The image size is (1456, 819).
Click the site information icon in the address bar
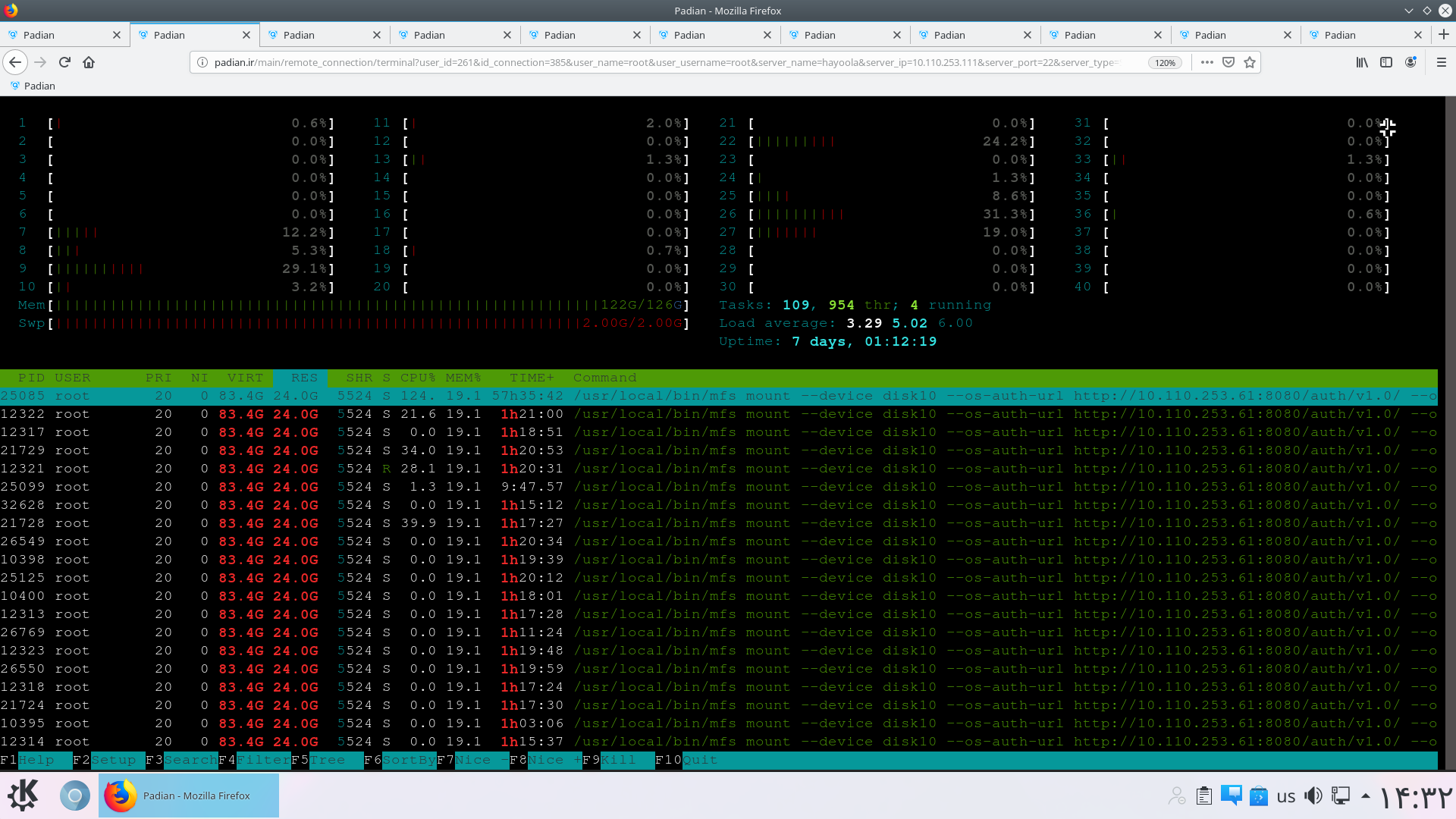point(202,62)
